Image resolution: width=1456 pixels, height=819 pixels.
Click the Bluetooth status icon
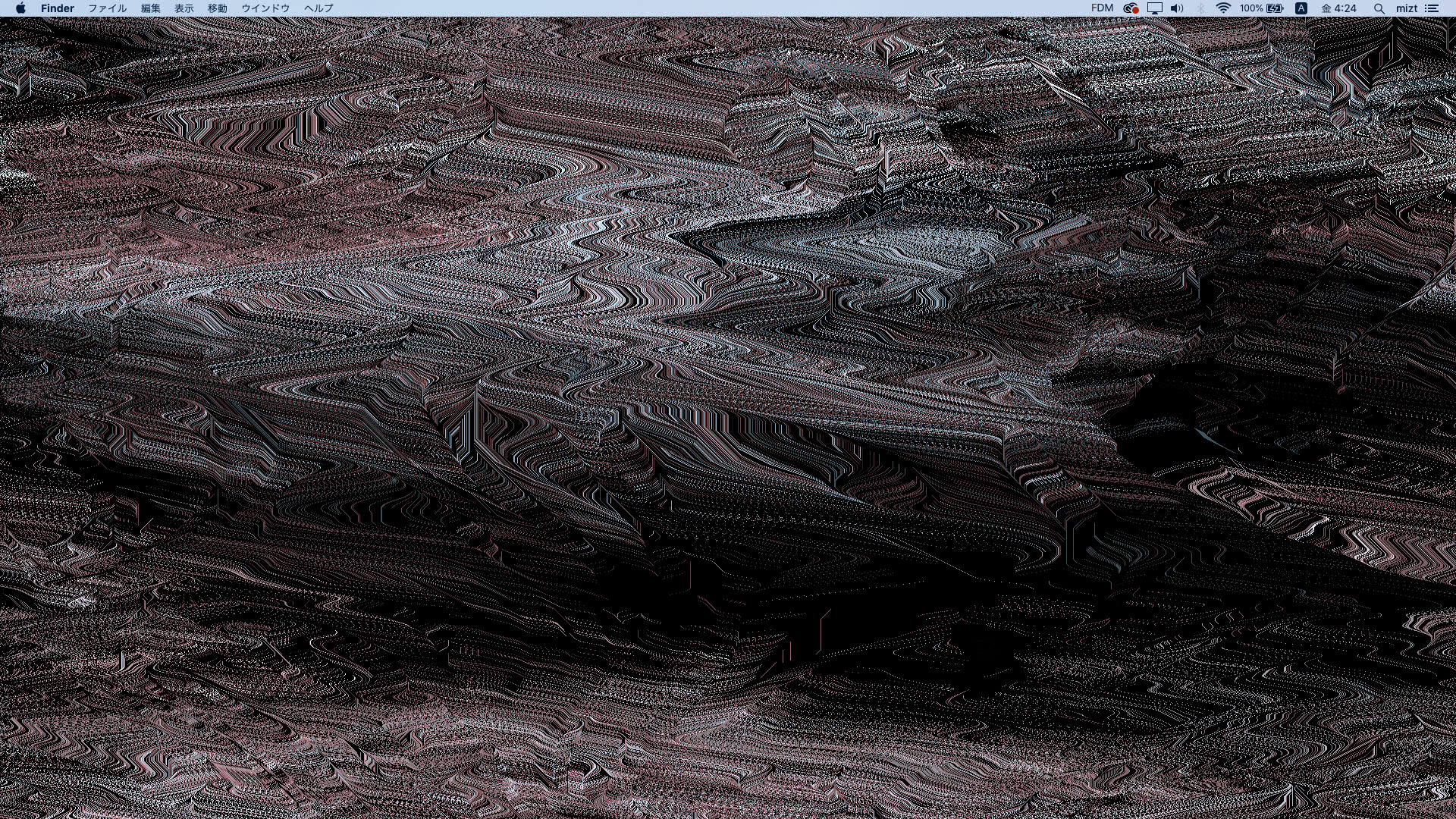[x=1200, y=8]
